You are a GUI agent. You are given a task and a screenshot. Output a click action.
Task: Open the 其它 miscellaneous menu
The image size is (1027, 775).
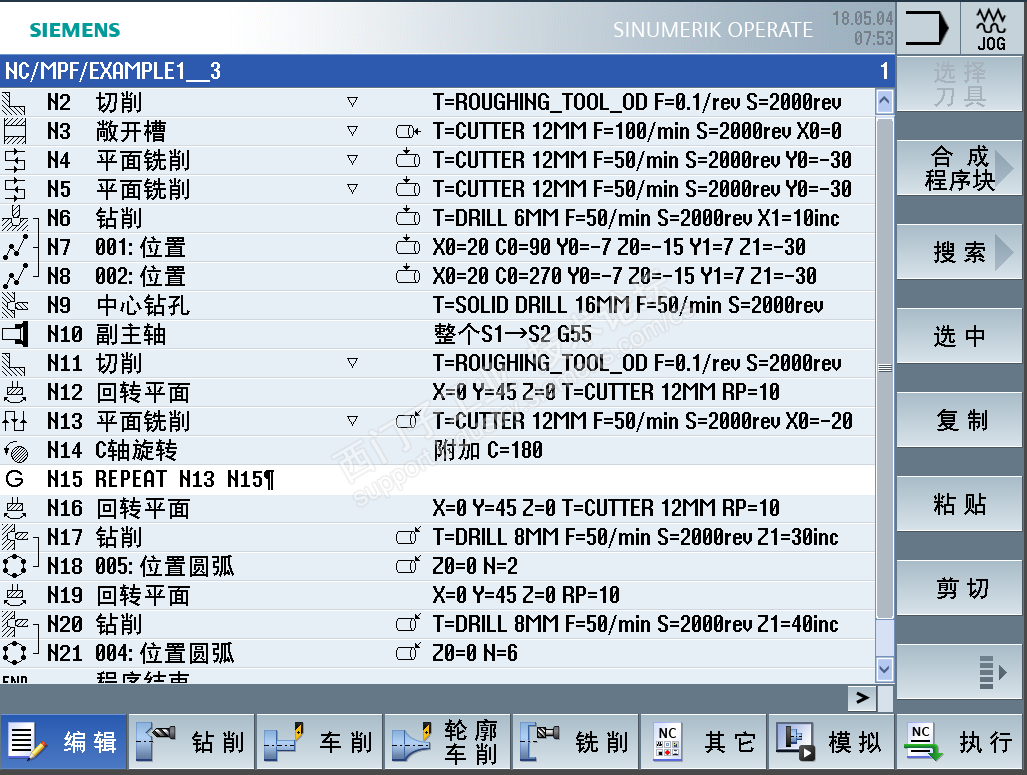click(703, 742)
